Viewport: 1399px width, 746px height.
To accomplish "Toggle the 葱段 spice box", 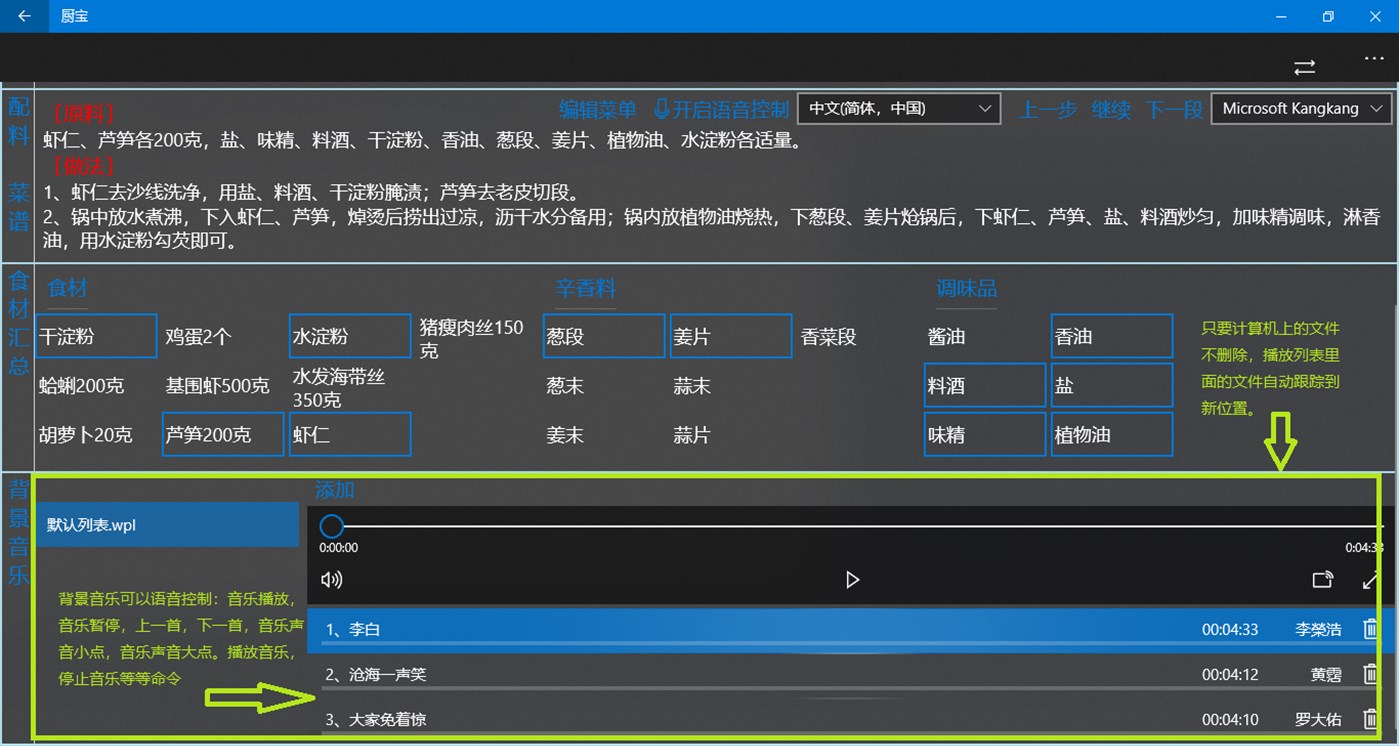I will [603, 336].
